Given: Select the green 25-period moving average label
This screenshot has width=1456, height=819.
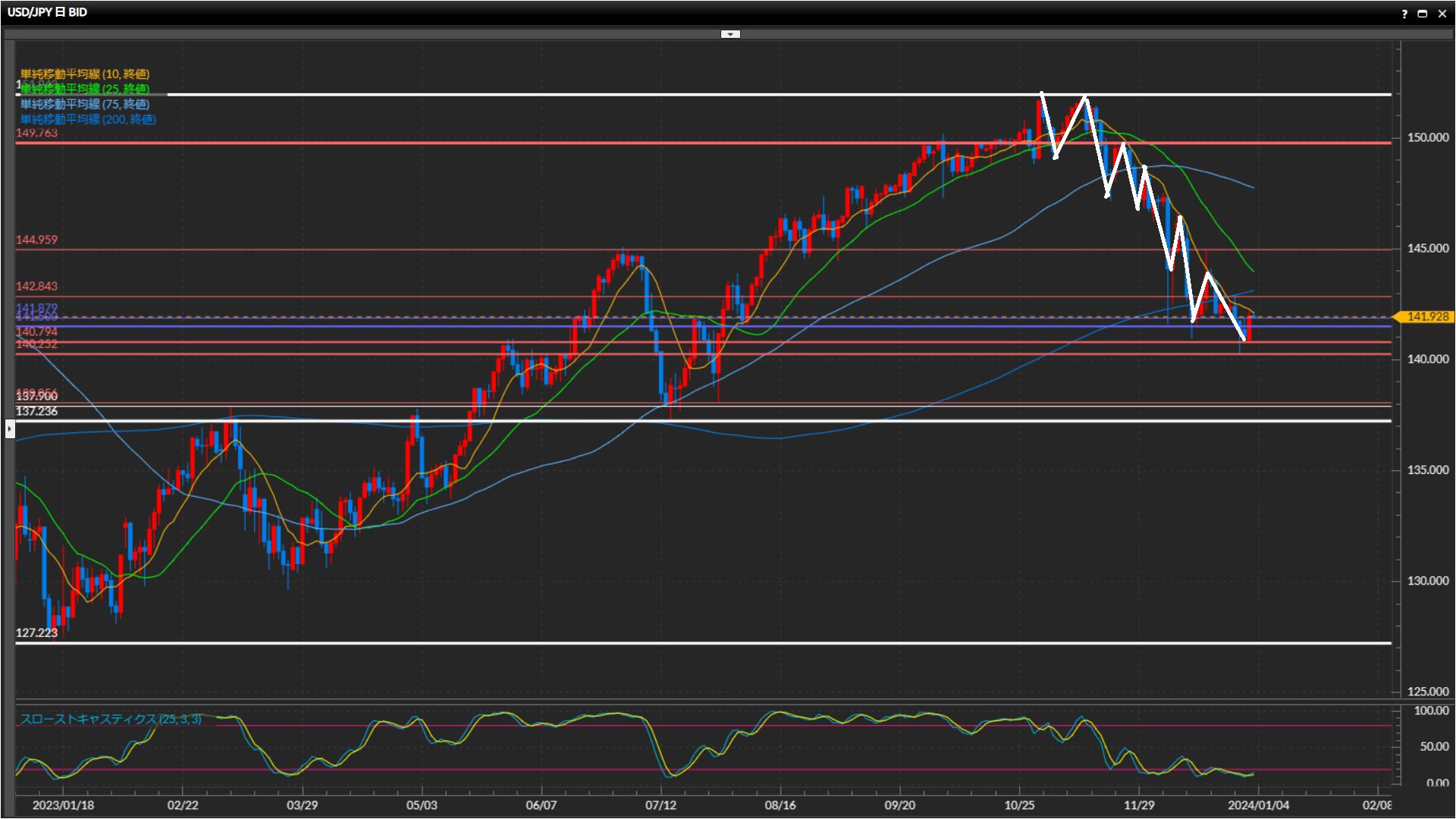Looking at the screenshot, I should 85,89.
